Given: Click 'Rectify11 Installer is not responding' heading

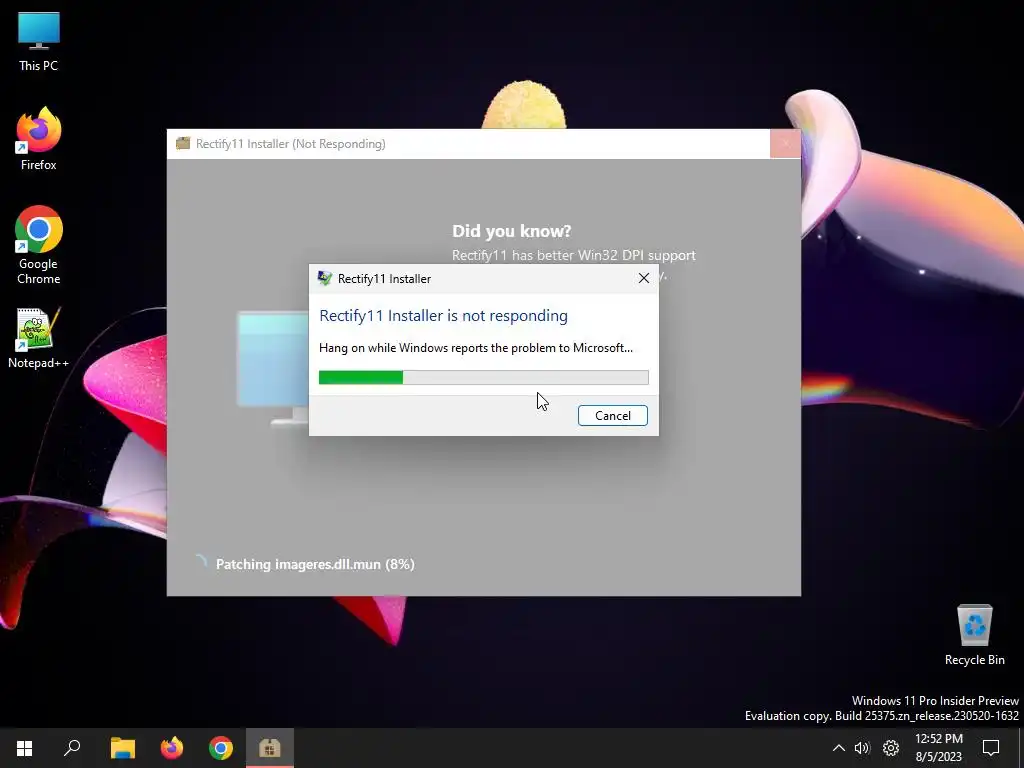Looking at the screenshot, I should (443, 315).
